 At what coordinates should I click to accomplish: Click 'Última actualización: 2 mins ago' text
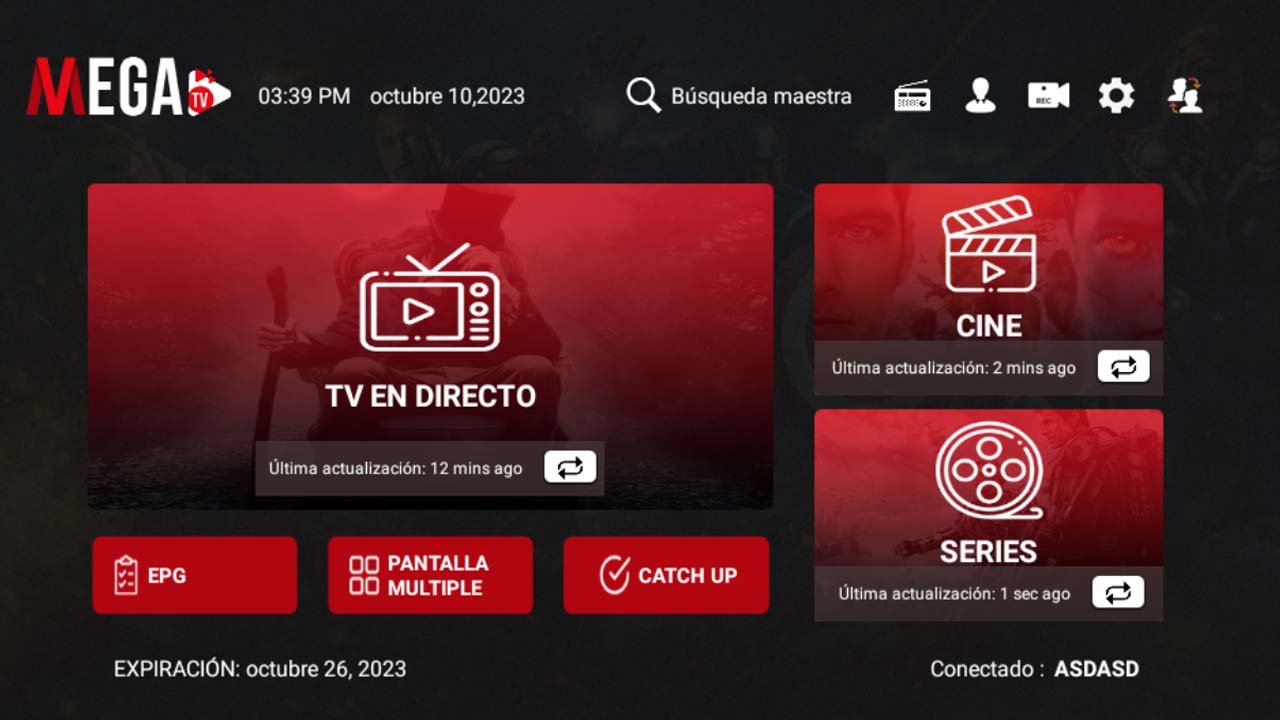[x=954, y=368]
